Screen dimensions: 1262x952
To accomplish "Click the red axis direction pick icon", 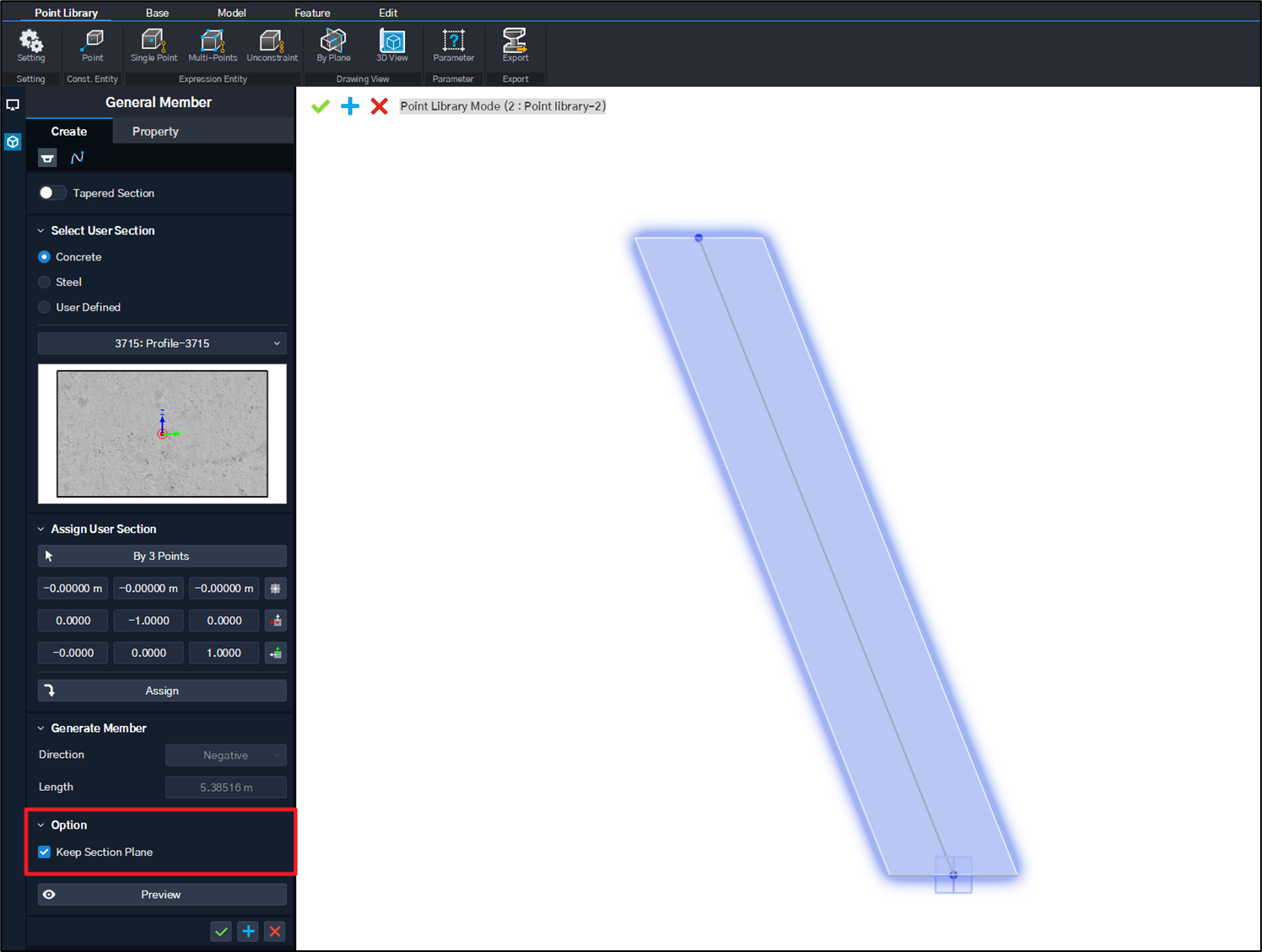I will pos(276,621).
